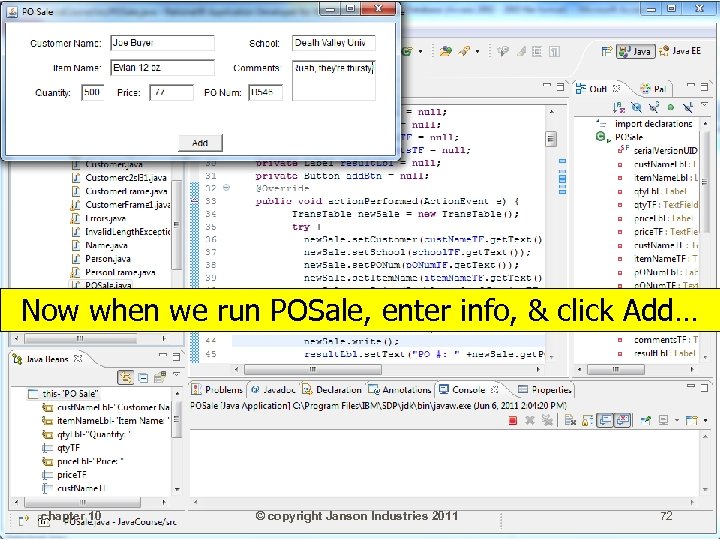Click the Add button in PO Sale window
Viewport: 720px width, 540px height.
[200, 143]
